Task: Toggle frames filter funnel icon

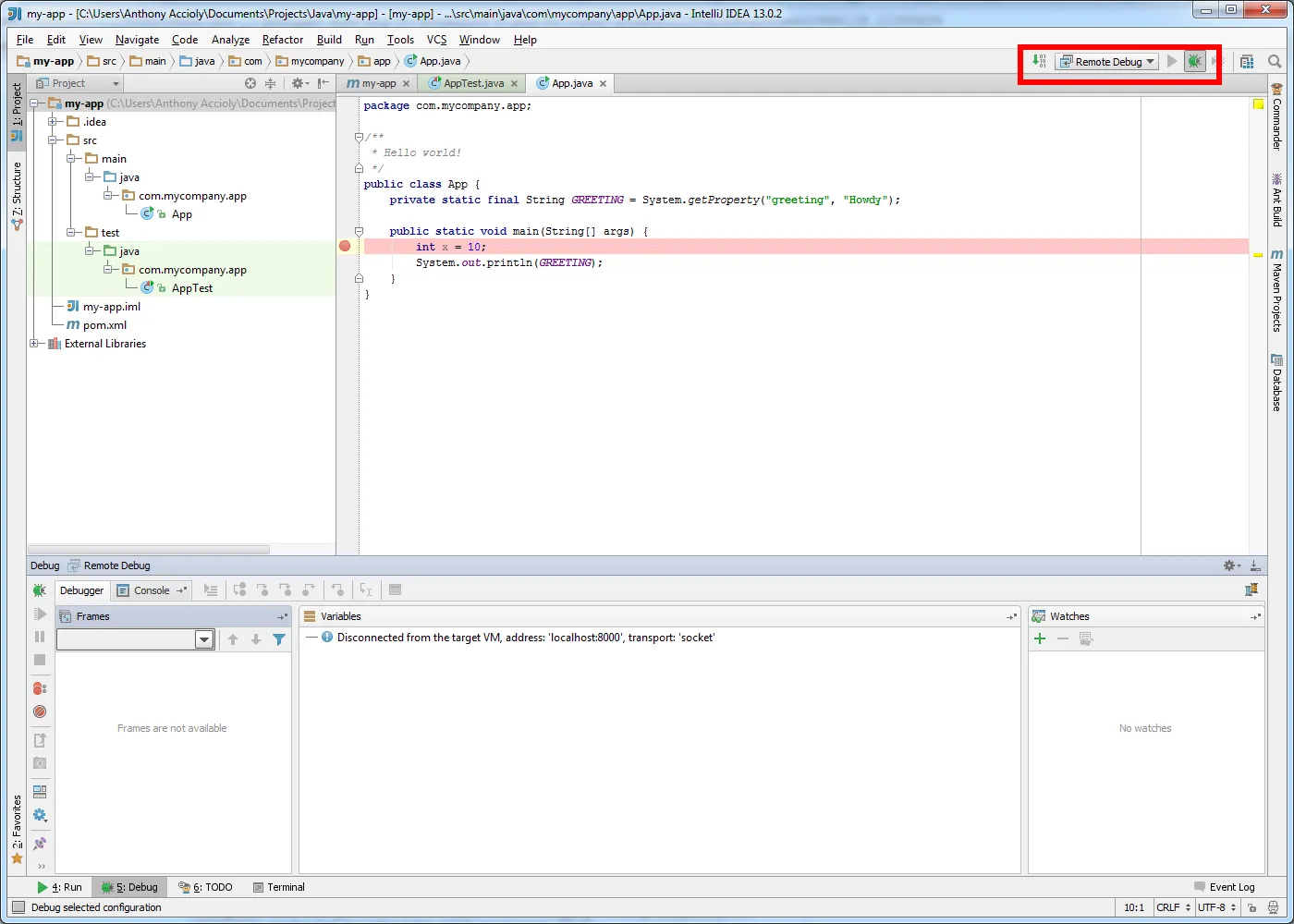Action: point(279,639)
